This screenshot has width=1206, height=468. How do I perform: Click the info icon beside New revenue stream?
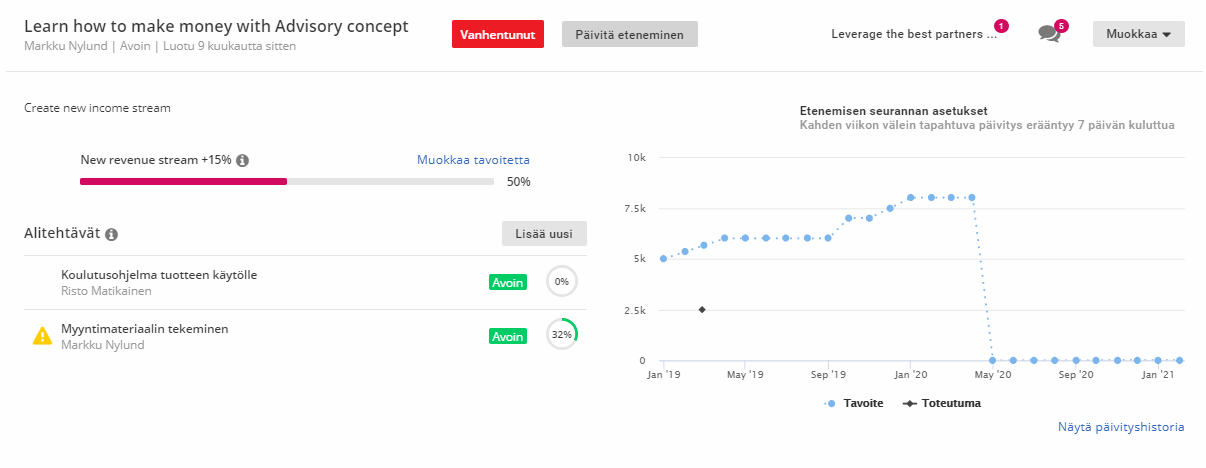click(242, 160)
